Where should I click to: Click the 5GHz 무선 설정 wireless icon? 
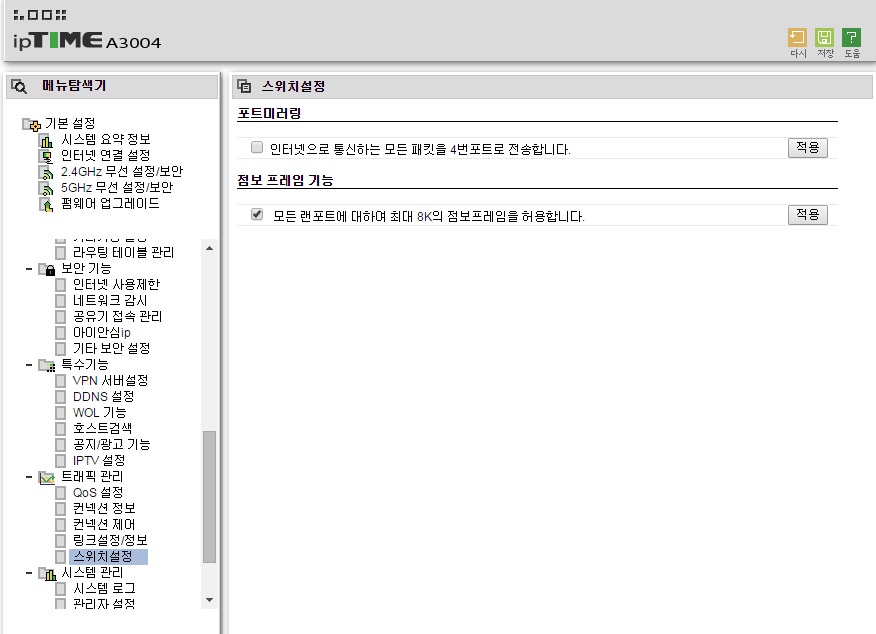coord(46,188)
